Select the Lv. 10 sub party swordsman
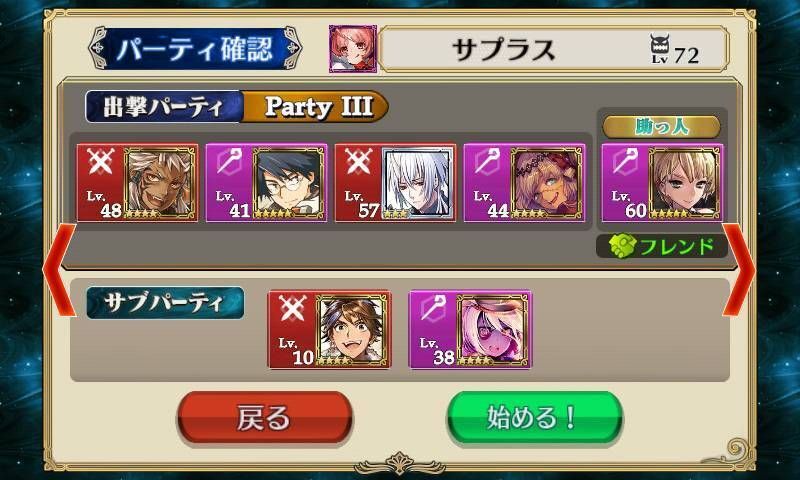The height and width of the screenshot is (480, 800). pyautogui.click(x=330, y=330)
